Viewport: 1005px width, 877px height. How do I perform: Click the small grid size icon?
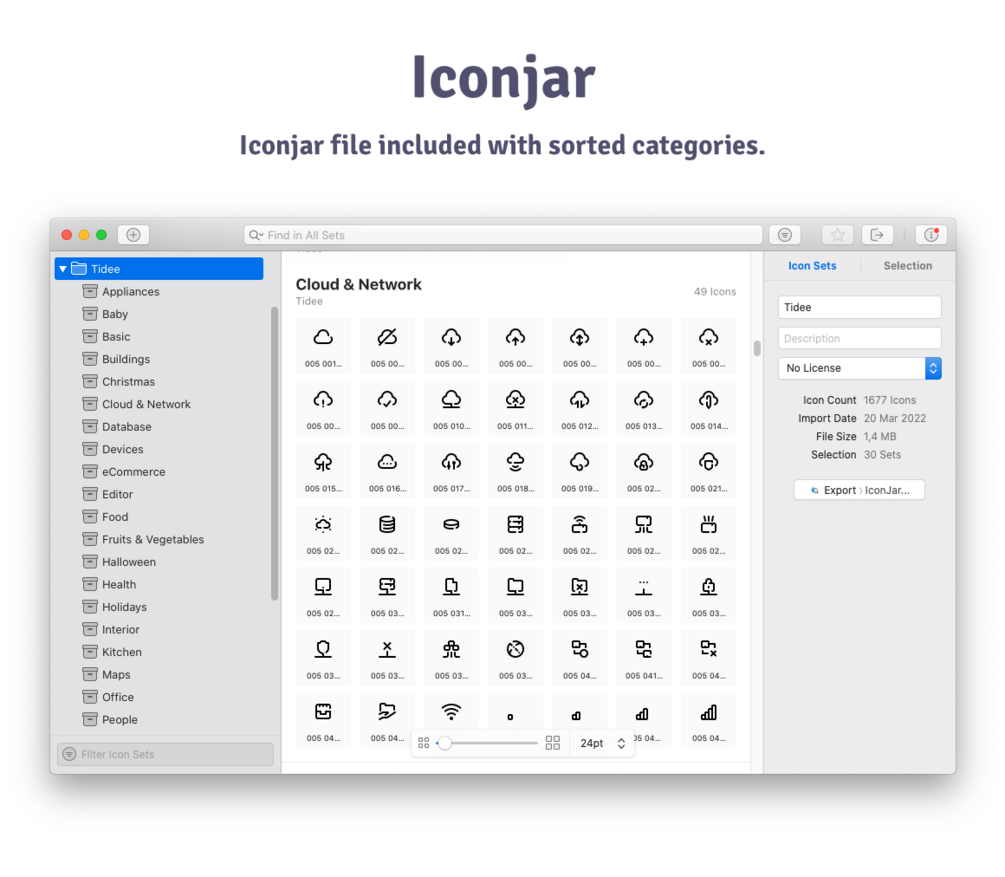click(x=424, y=743)
